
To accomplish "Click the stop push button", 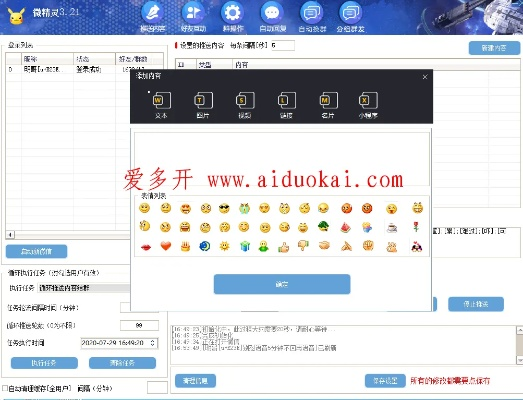I will (x=476, y=304).
